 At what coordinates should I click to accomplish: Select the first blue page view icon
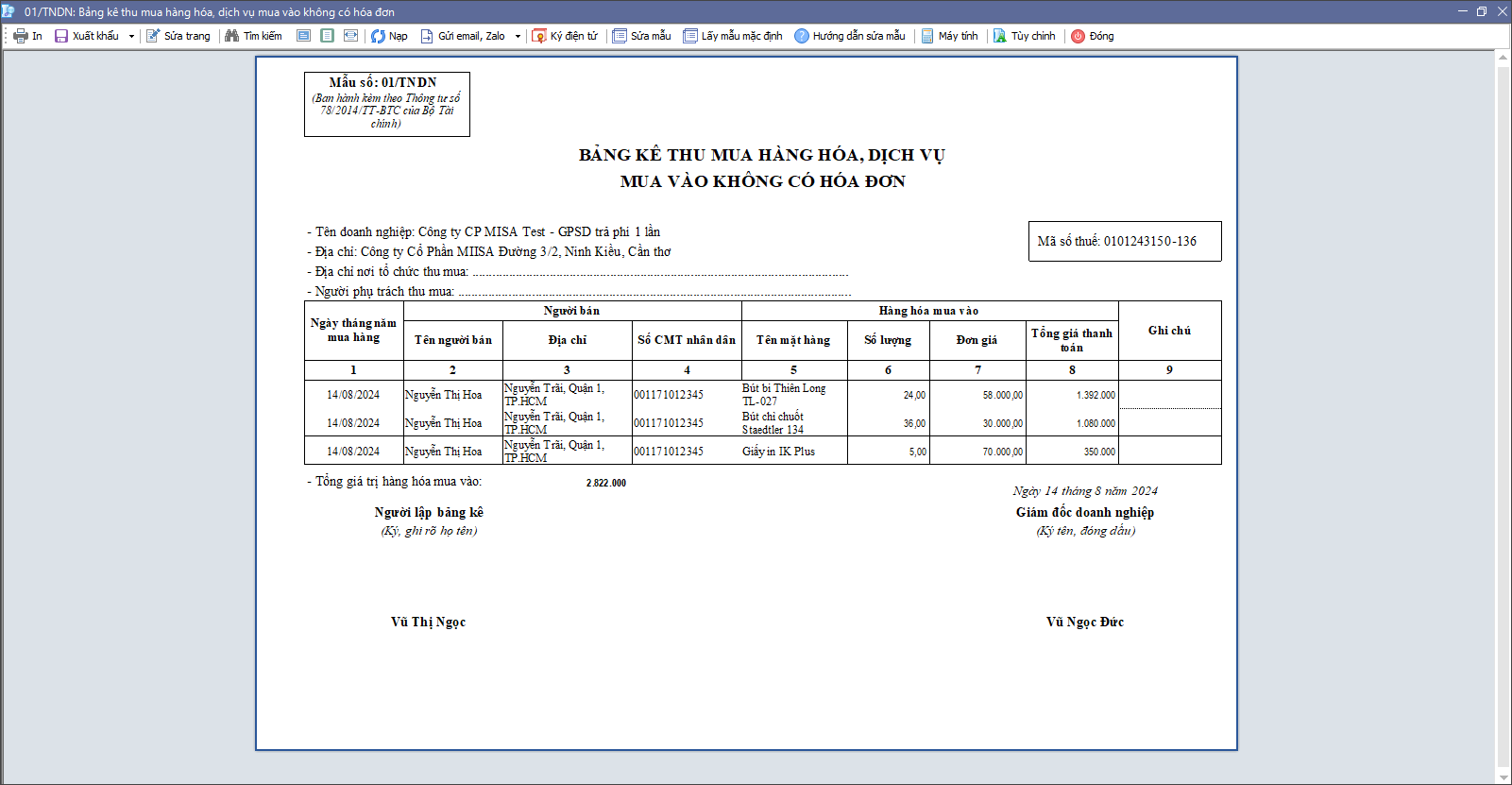(303, 36)
